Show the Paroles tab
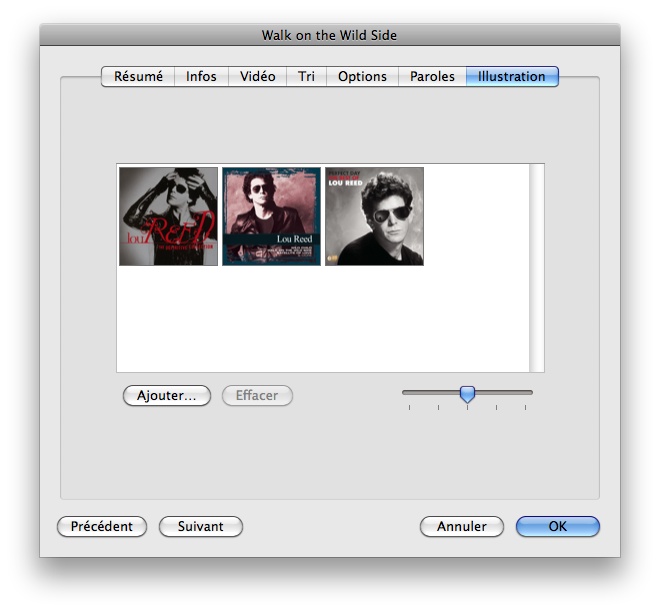The image size is (660, 613). click(x=432, y=77)
